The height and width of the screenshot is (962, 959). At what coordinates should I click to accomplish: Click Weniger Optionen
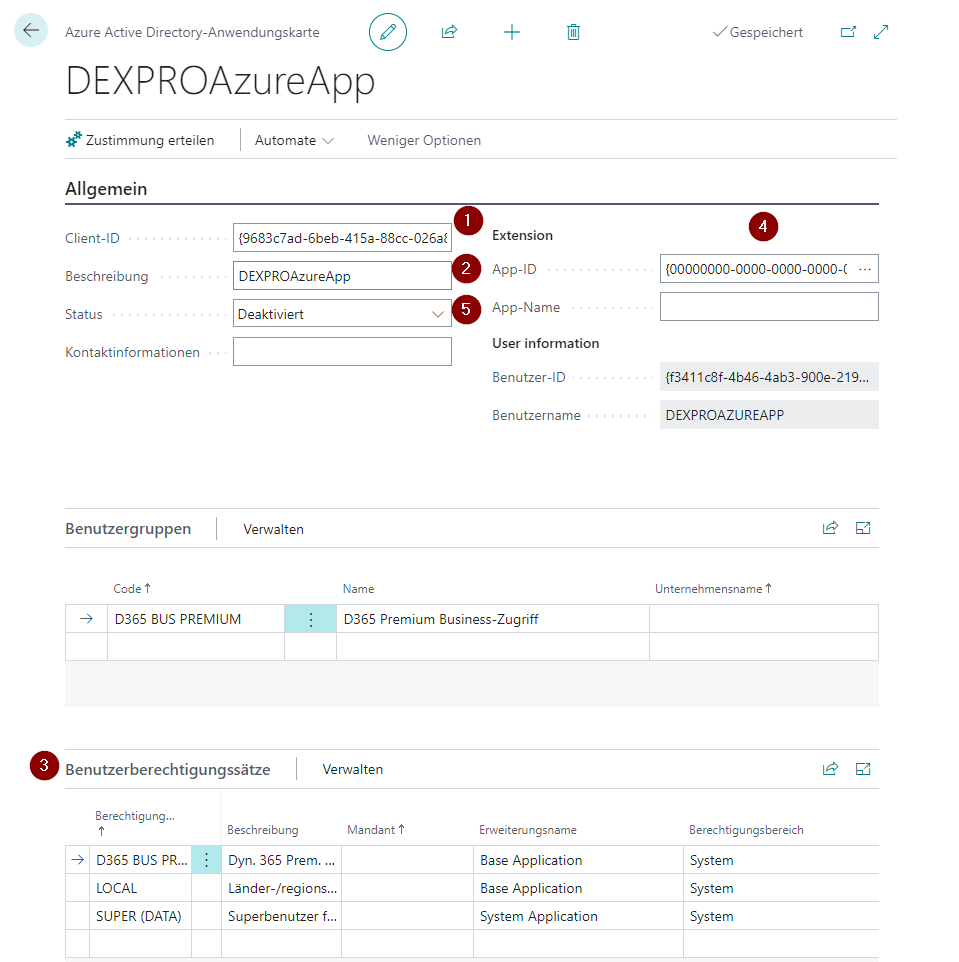424,140
